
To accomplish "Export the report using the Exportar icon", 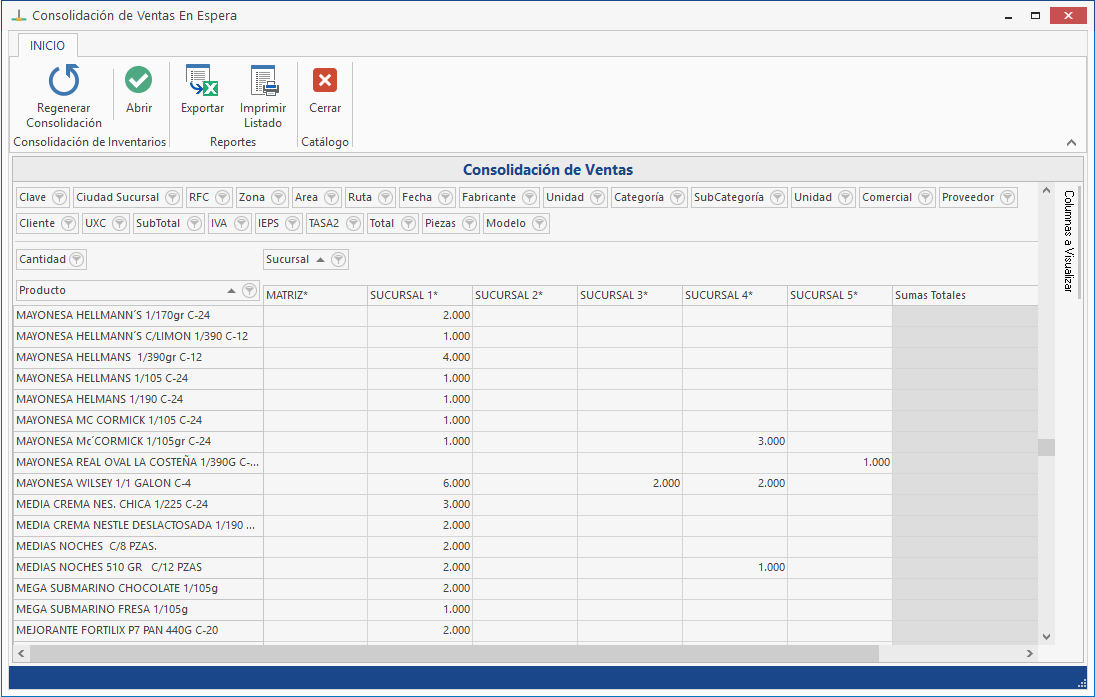I will (202, 80).
